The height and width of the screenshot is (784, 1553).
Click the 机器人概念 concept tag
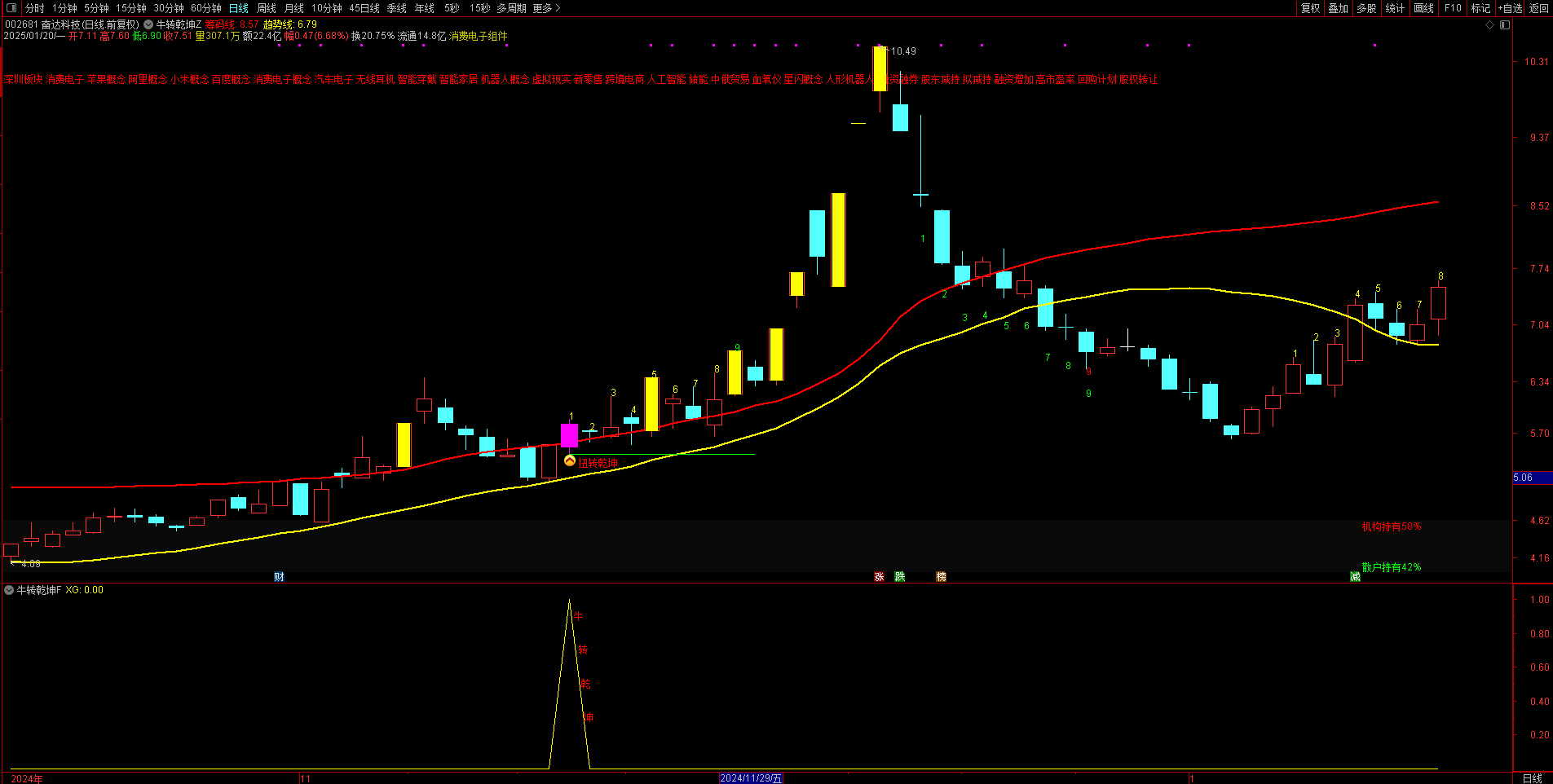[505, 80]
